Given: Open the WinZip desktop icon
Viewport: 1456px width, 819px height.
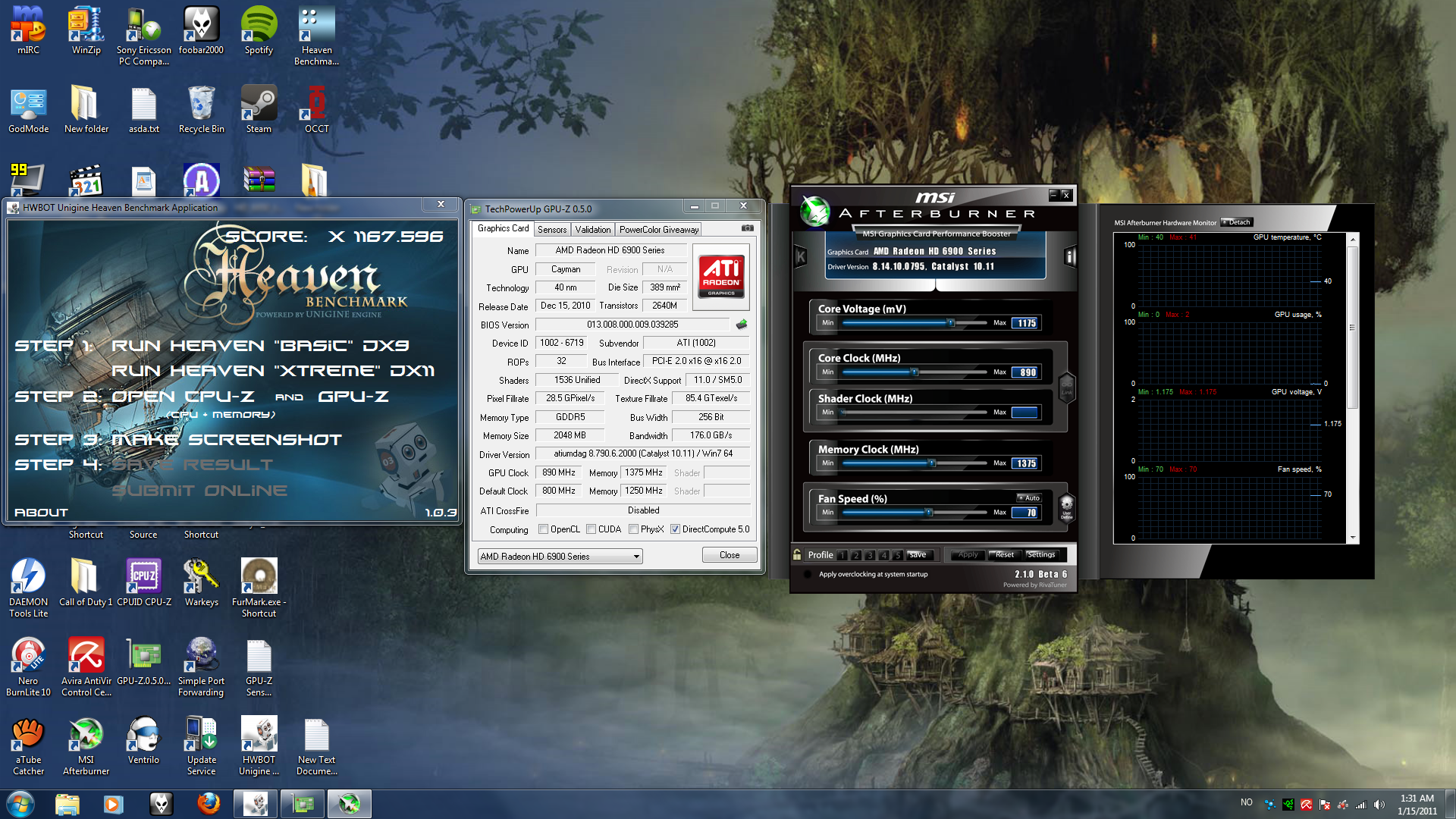Looking at the screenshot, I should pos(86,31).
